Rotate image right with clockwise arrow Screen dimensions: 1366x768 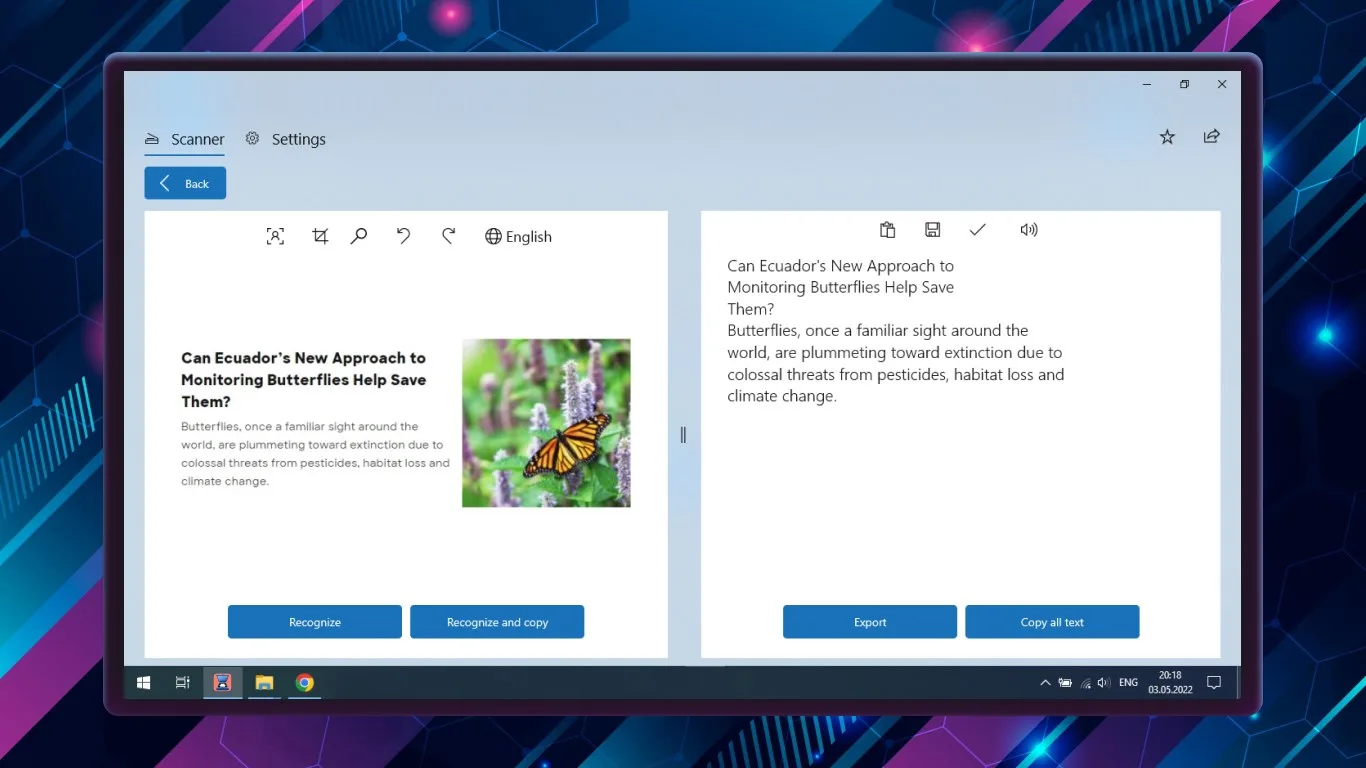(x=448, y=236)
